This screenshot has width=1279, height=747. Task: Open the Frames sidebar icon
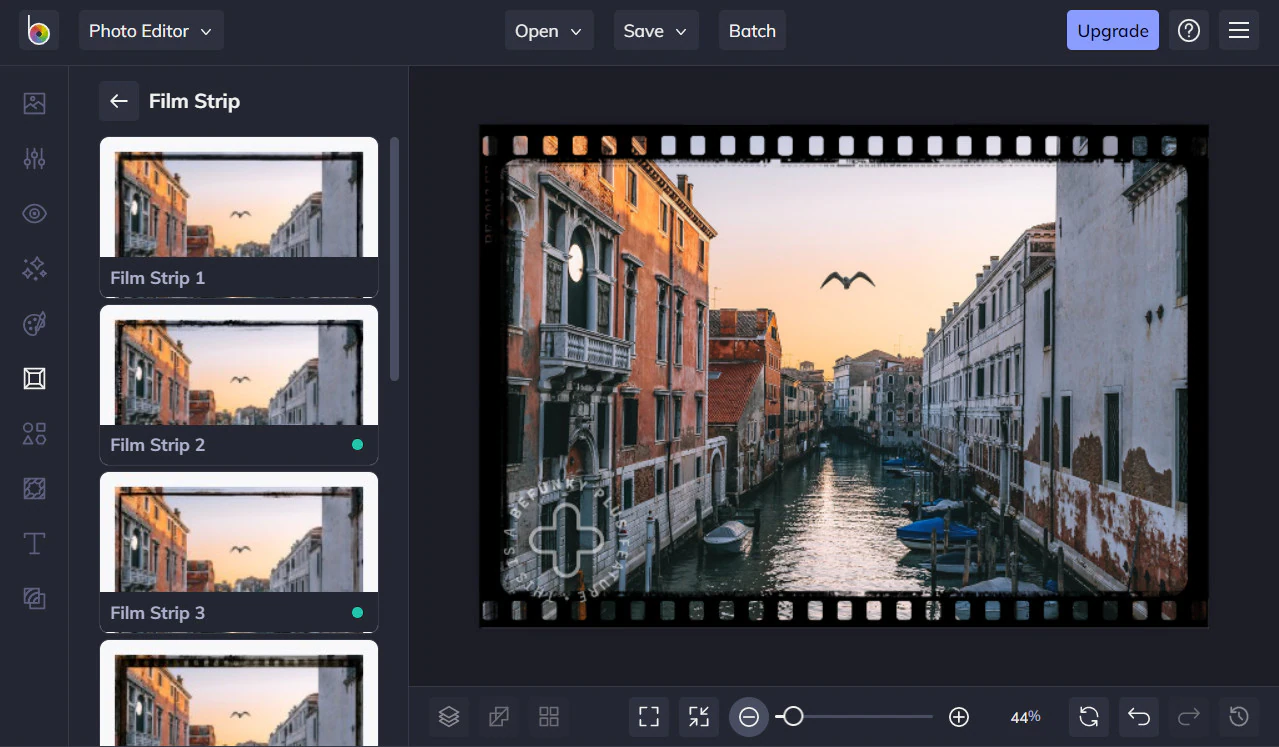35,378
